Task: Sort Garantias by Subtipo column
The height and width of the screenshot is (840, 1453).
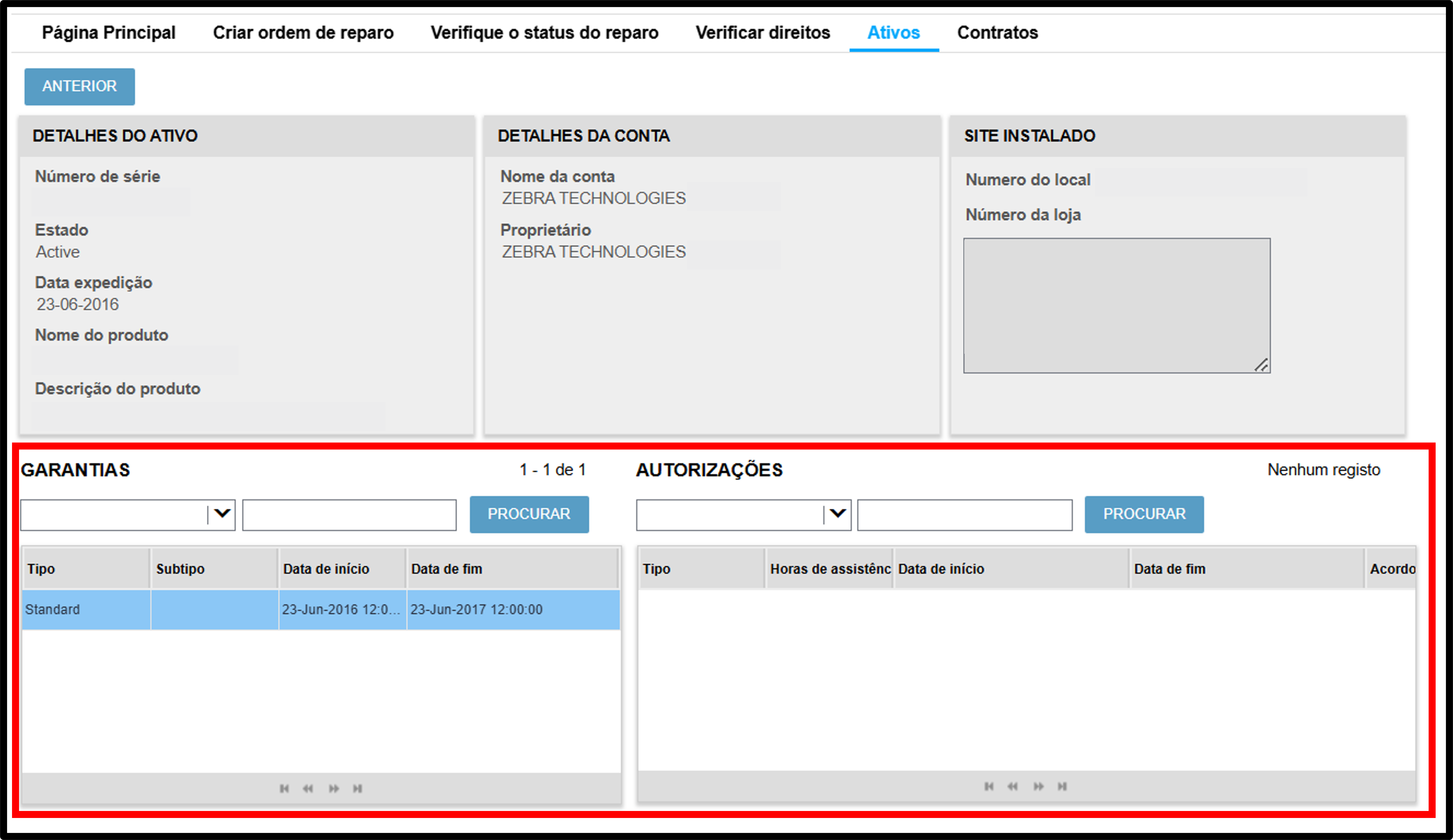Action: (214, 568)
